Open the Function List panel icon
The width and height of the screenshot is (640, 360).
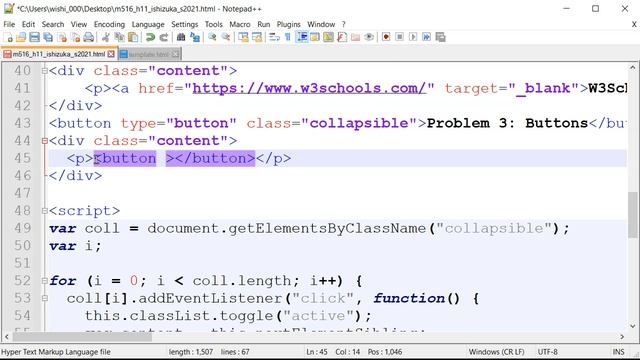coord(342,38)
